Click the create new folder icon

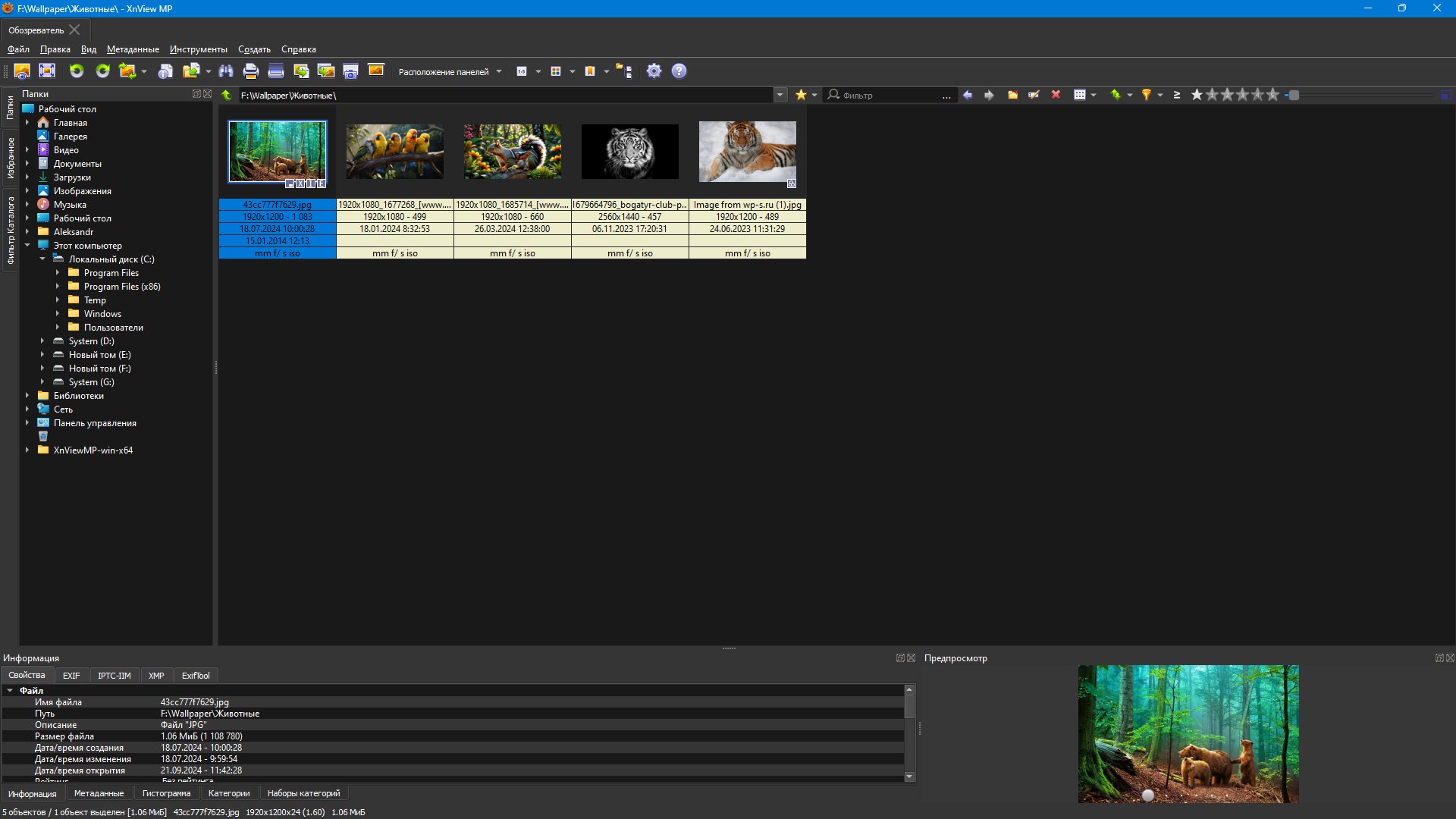pyautogui.click(x=1012, y=95)
